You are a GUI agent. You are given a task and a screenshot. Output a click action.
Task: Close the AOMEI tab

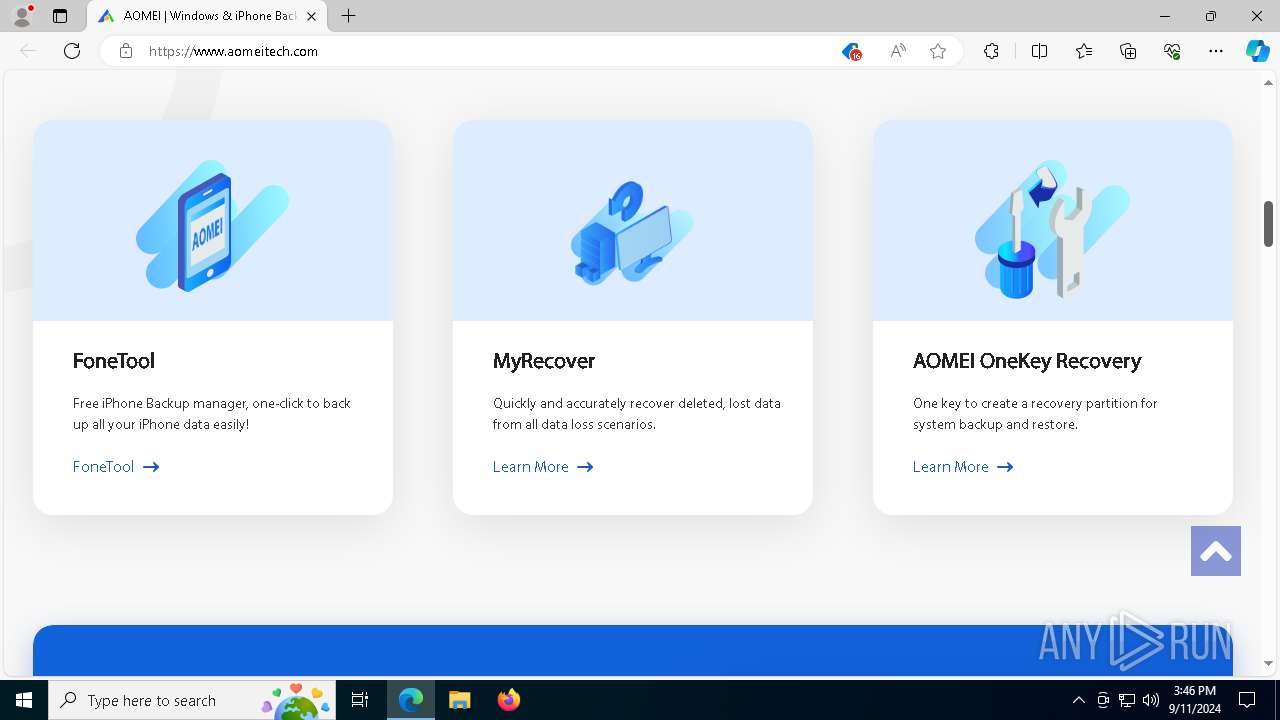tap(313, 16)
